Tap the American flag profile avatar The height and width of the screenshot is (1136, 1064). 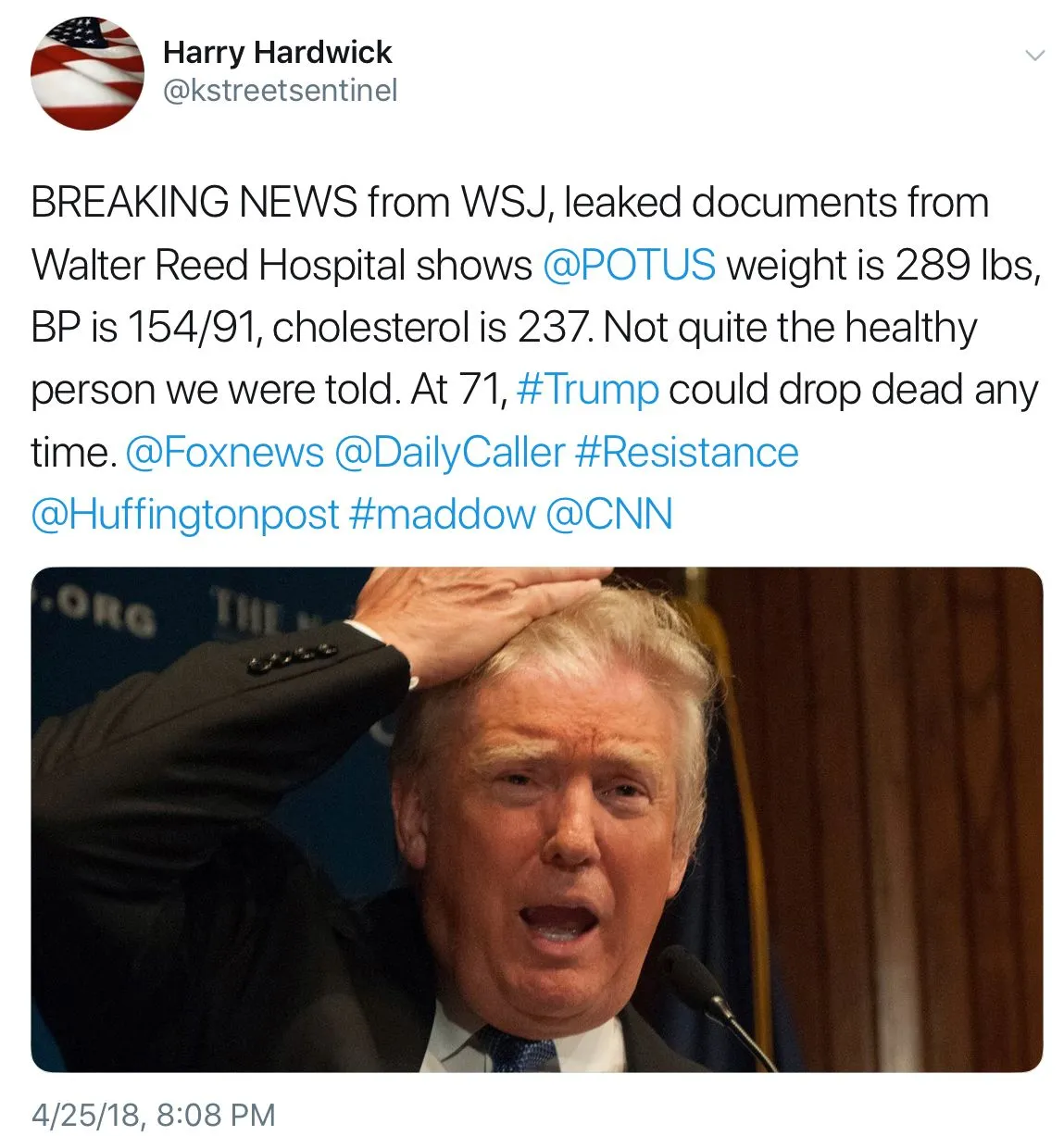click(87, 73)
